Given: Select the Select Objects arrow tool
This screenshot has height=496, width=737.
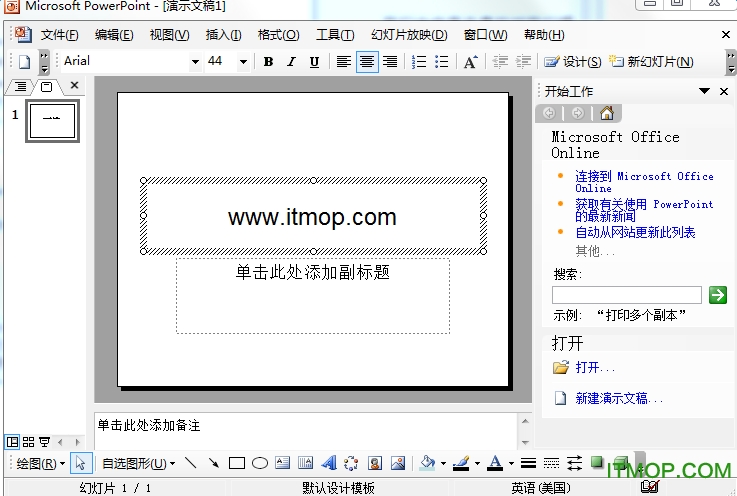Looking at the screenshot, I should tap(80, 464).
